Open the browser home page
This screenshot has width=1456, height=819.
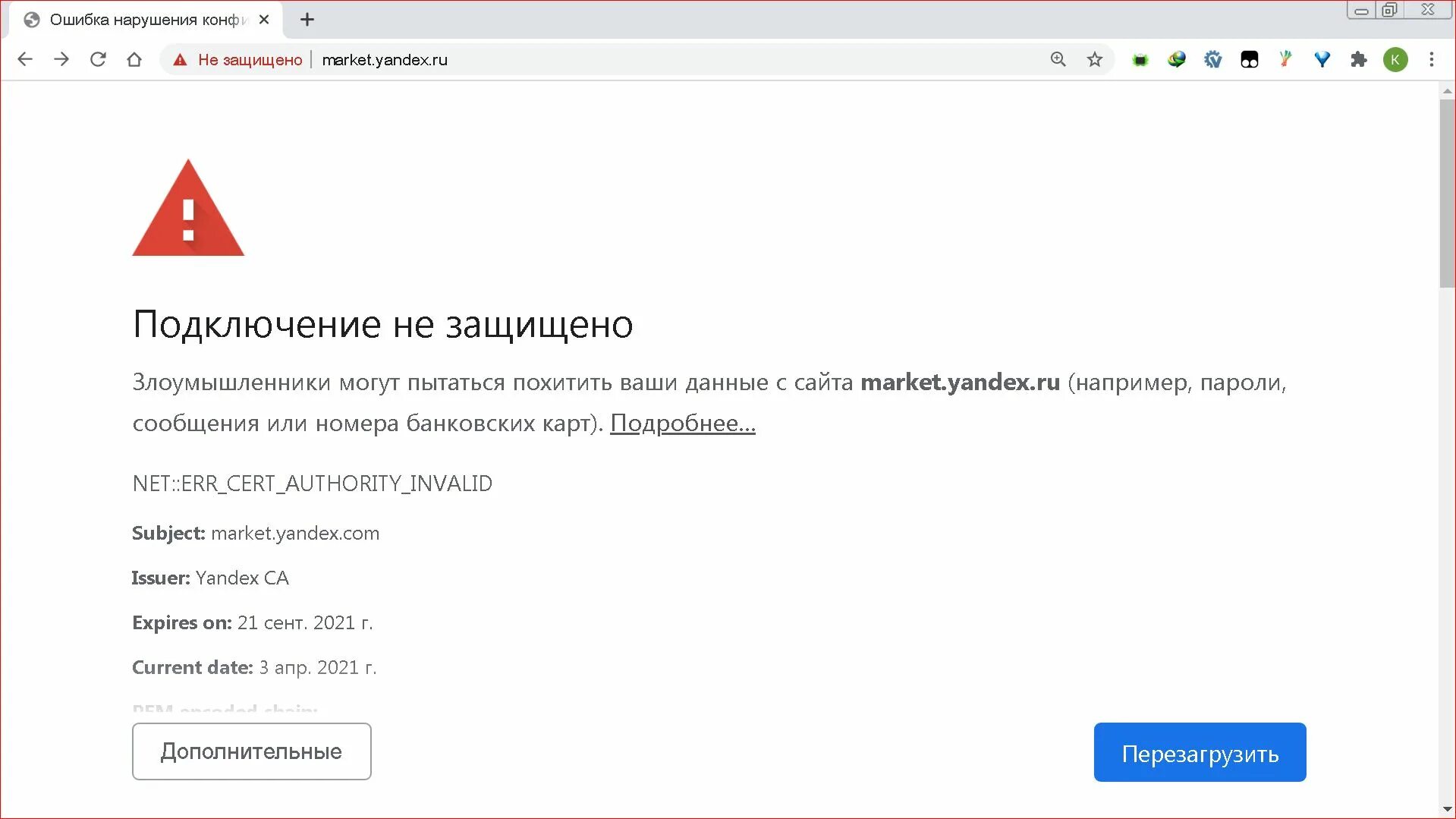pyautogui.click(x=134, y=59)
